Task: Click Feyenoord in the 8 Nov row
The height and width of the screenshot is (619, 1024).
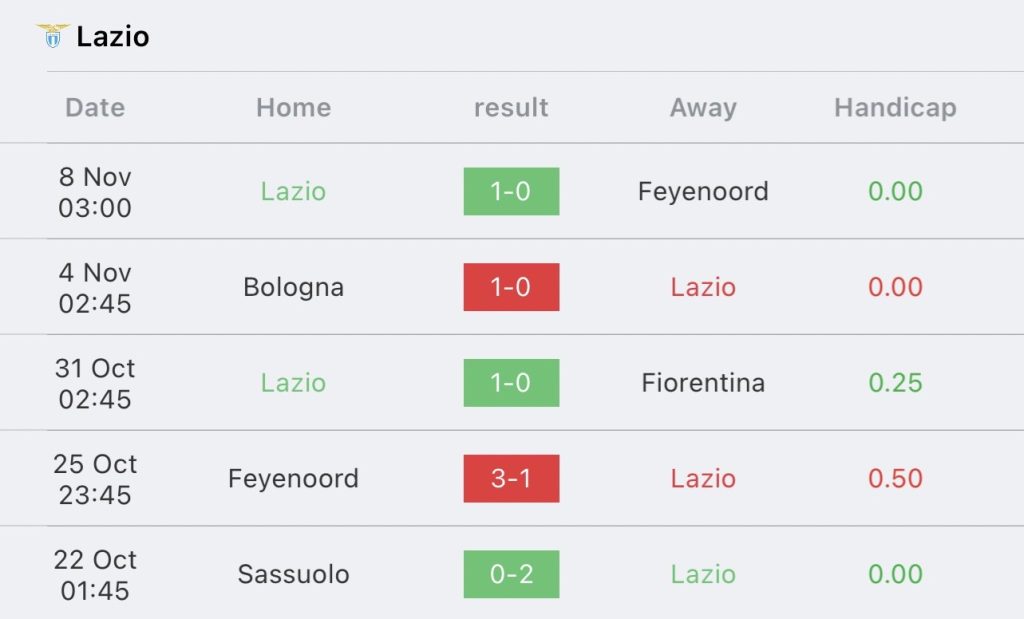Action: tap(703, 191)
